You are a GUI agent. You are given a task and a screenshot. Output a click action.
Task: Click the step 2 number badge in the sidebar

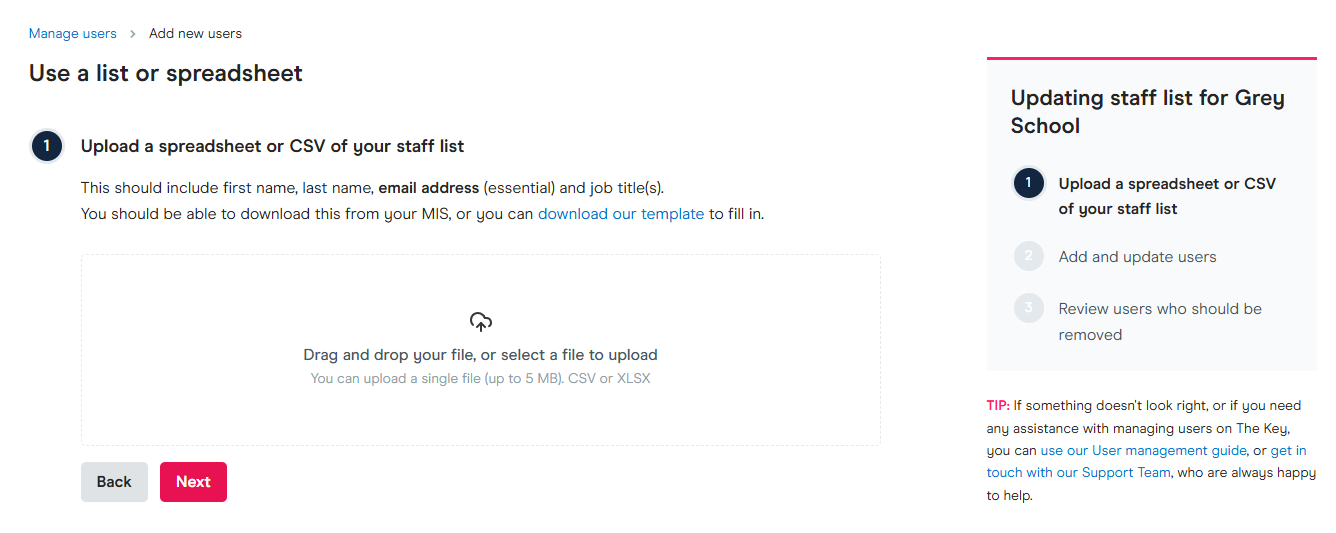point(1028,257)
